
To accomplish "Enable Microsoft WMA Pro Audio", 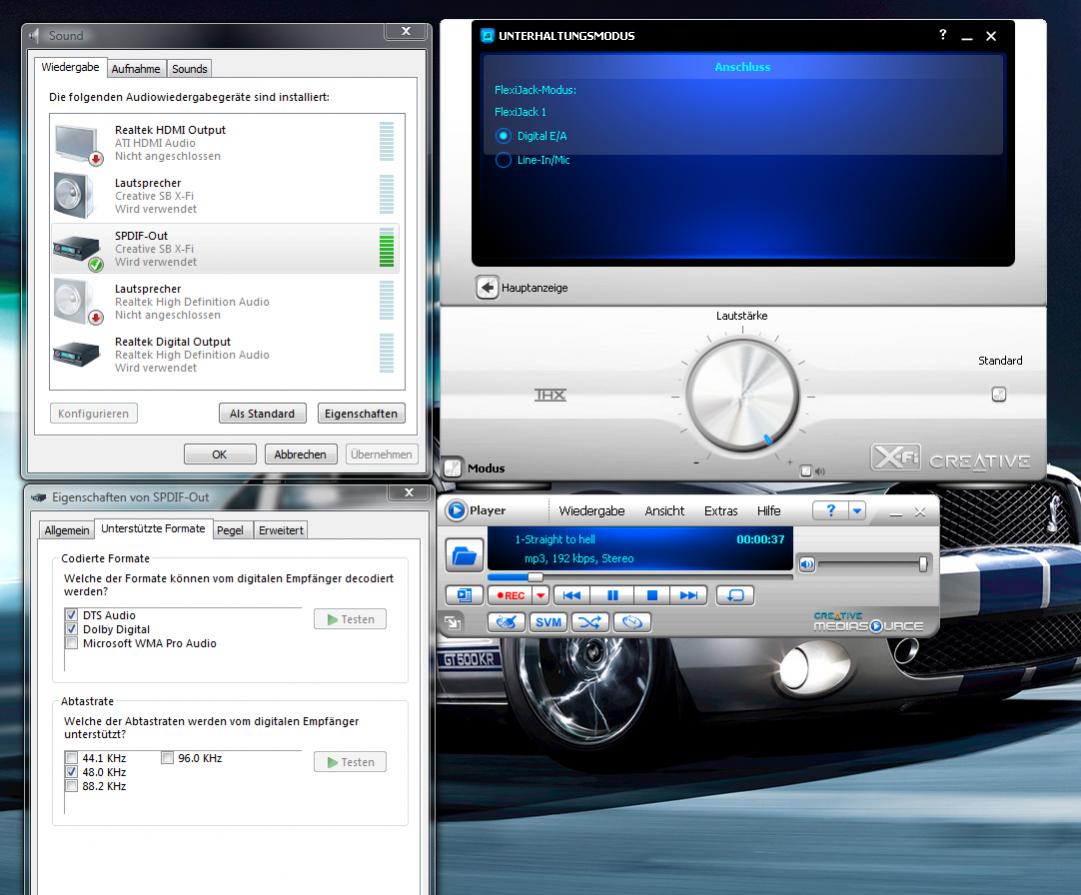I will click(x=71, y=643).
